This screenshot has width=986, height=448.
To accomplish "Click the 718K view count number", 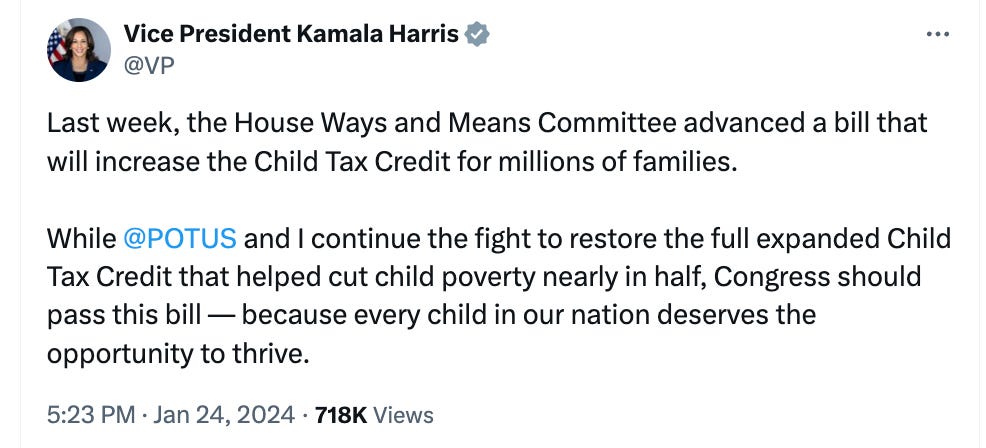I will point(342,414).
